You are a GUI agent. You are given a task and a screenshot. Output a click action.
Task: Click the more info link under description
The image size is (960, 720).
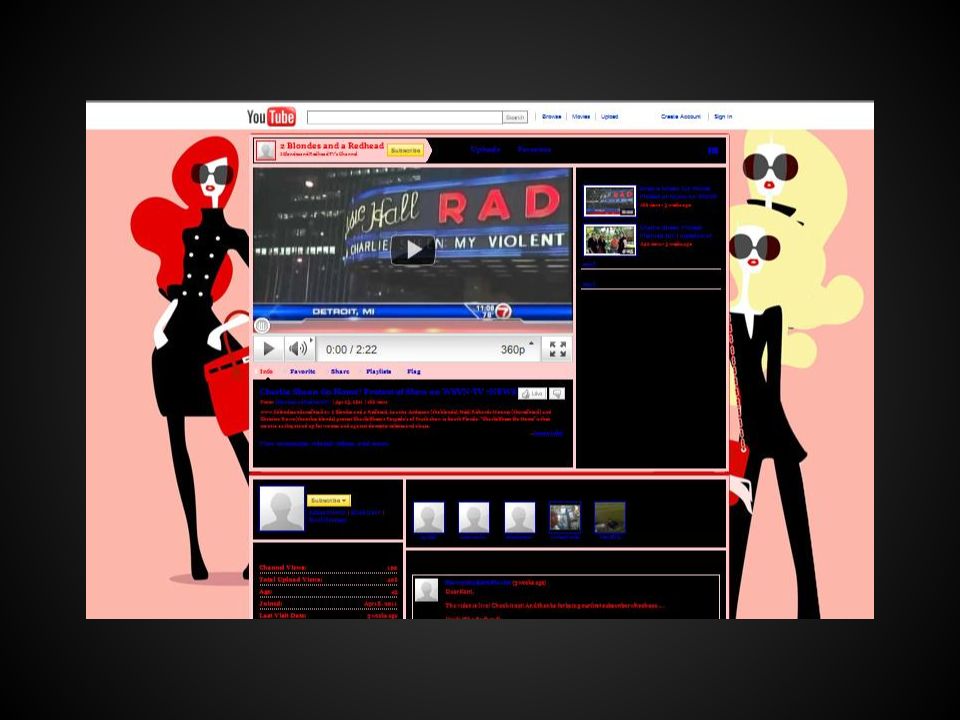point(547,433)
